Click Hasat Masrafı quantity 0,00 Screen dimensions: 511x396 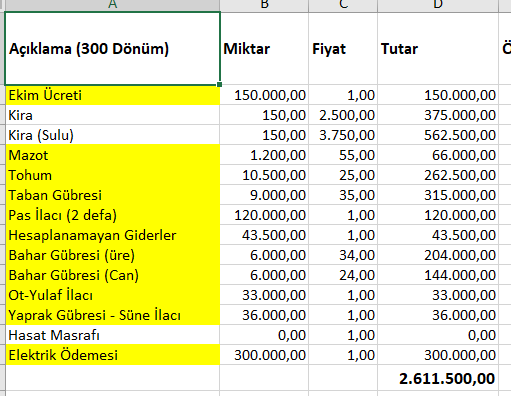click(x=264, y=335)
